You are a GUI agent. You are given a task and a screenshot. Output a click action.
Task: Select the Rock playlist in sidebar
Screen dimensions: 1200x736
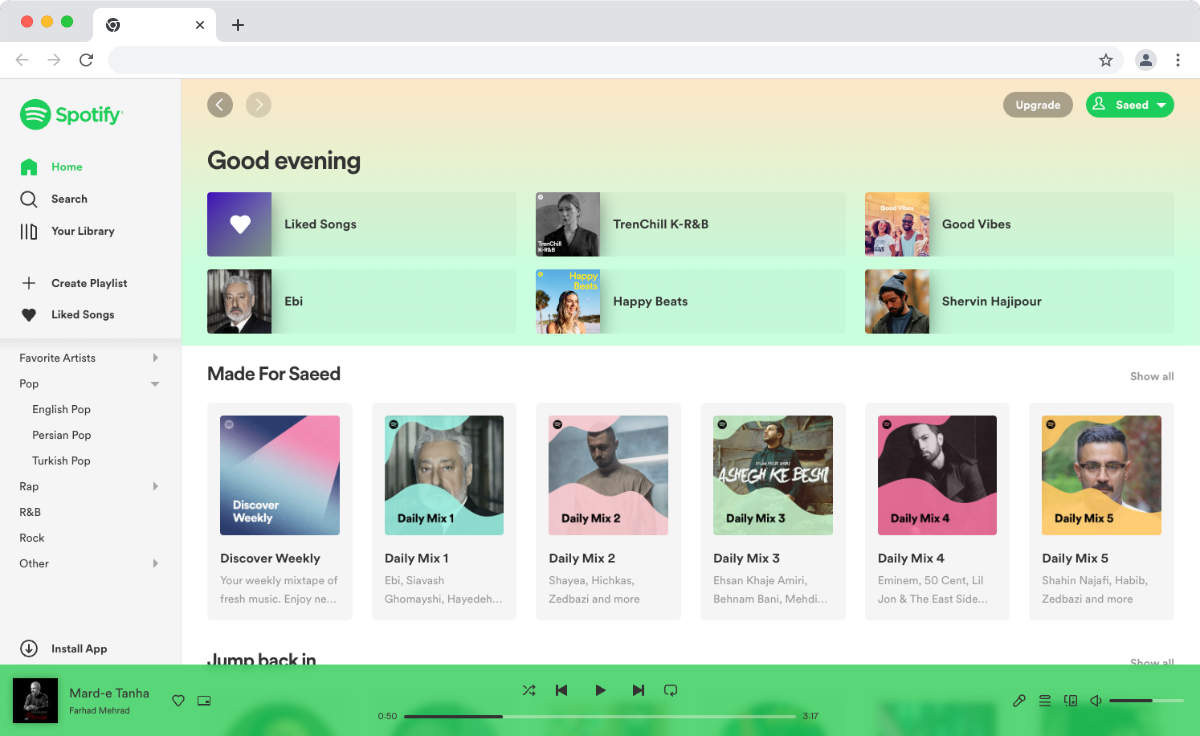click(x=32, y=538)
